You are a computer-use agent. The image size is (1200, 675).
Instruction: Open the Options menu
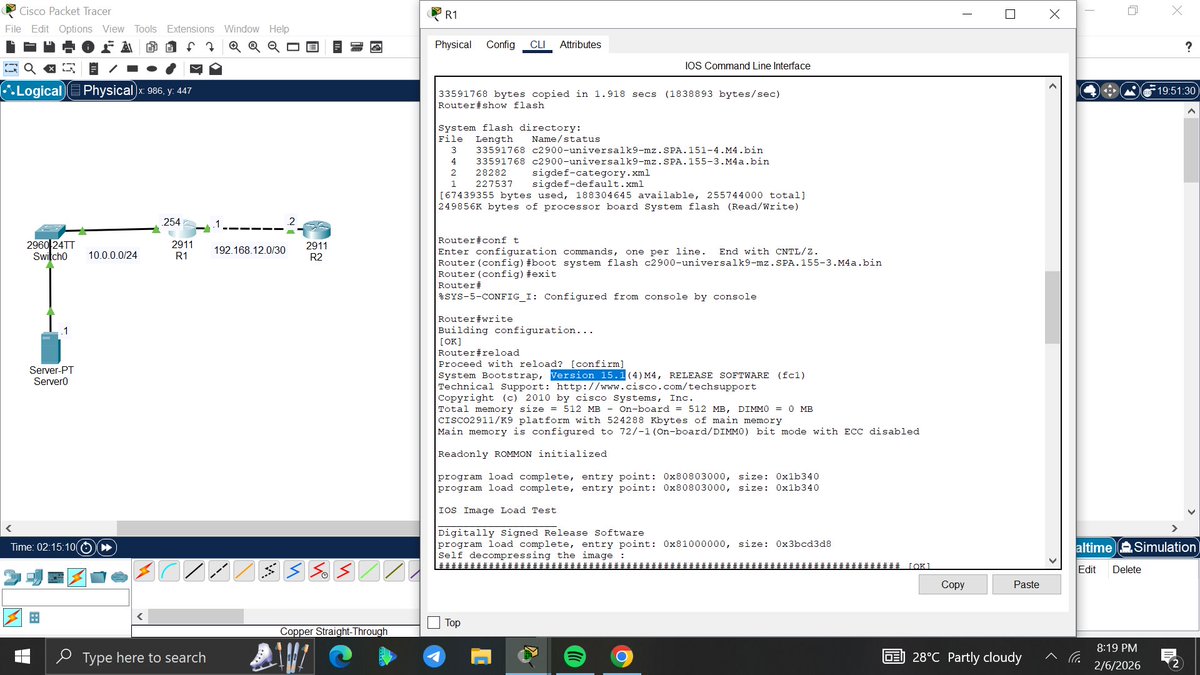coord(75,29)
